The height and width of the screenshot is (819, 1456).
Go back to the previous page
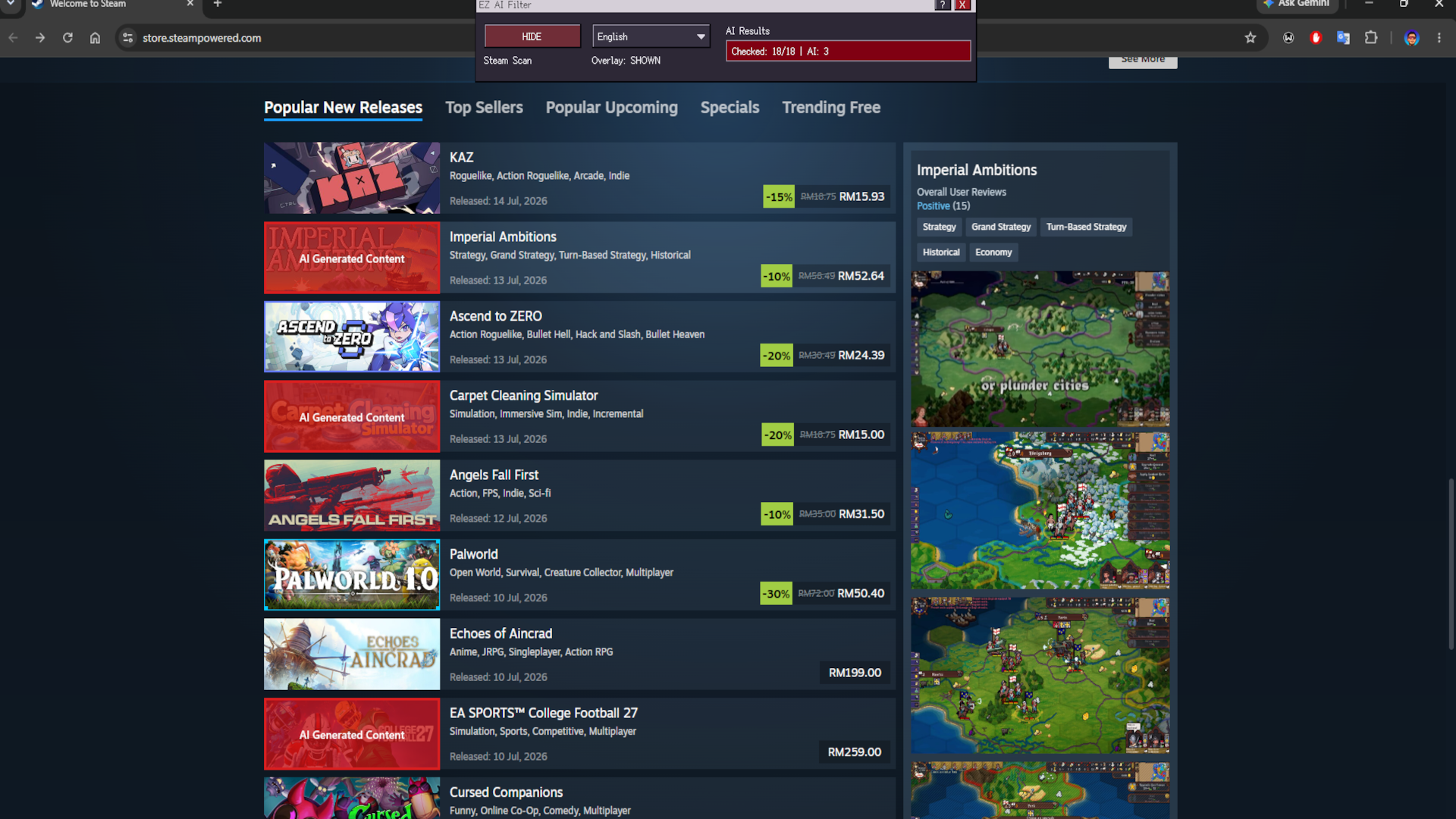click(x=13, y=38)
